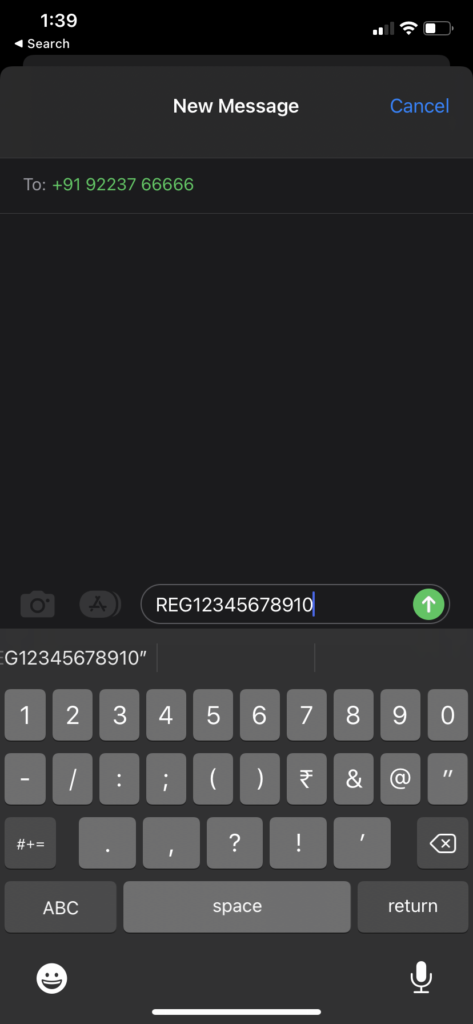
Task: Open the emoji keyboard smiley icon
Action: pos(52,978)
